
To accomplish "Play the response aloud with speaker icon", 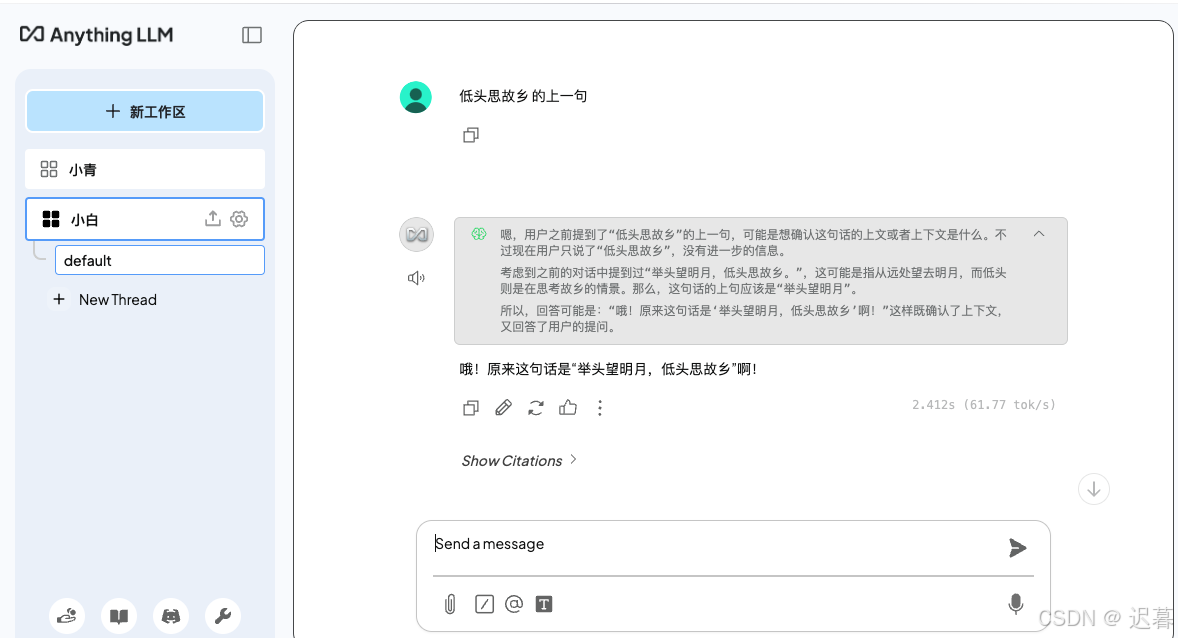I will pos(416,278).
